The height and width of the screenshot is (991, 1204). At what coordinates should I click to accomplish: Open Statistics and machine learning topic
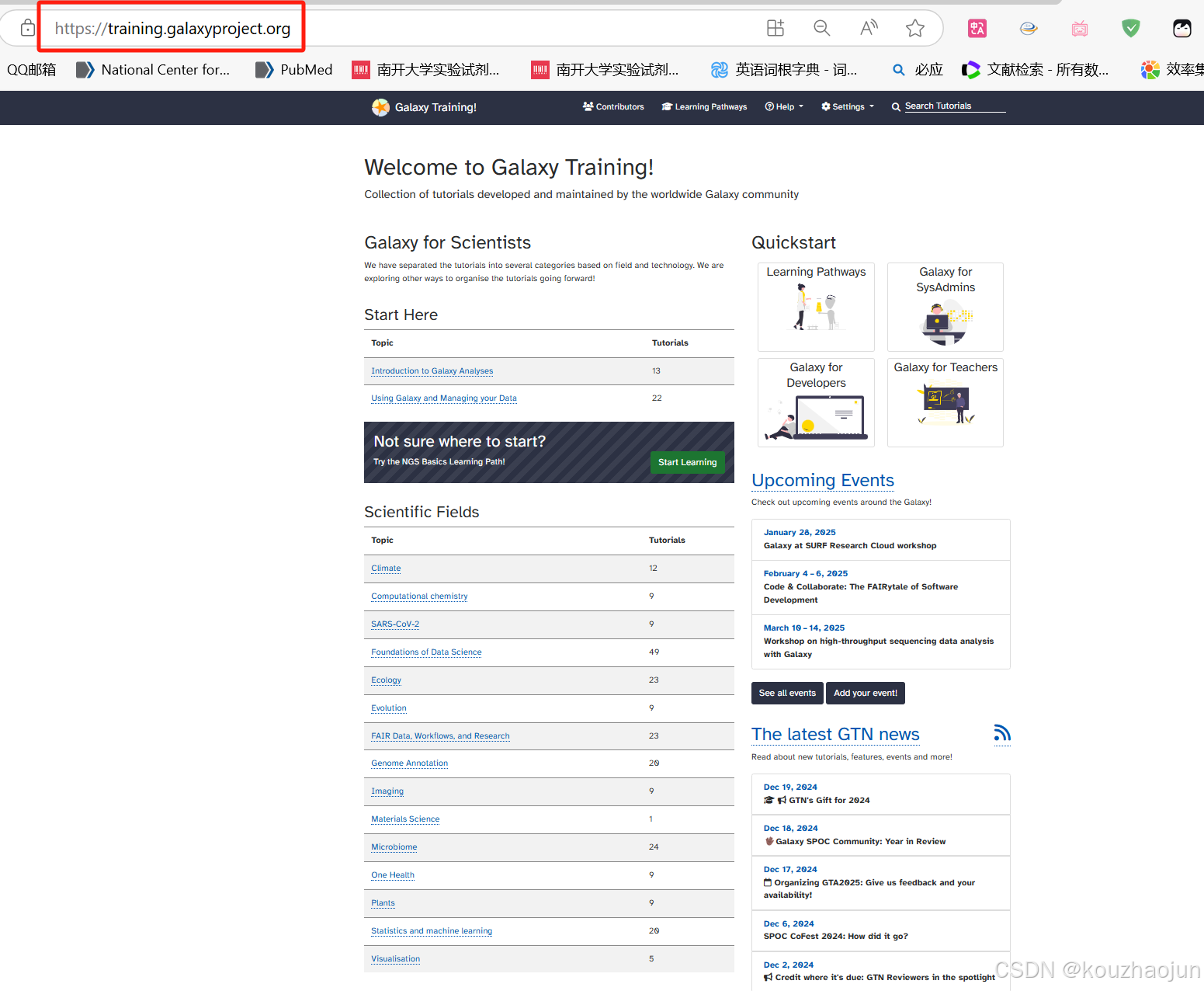[432, 931]
